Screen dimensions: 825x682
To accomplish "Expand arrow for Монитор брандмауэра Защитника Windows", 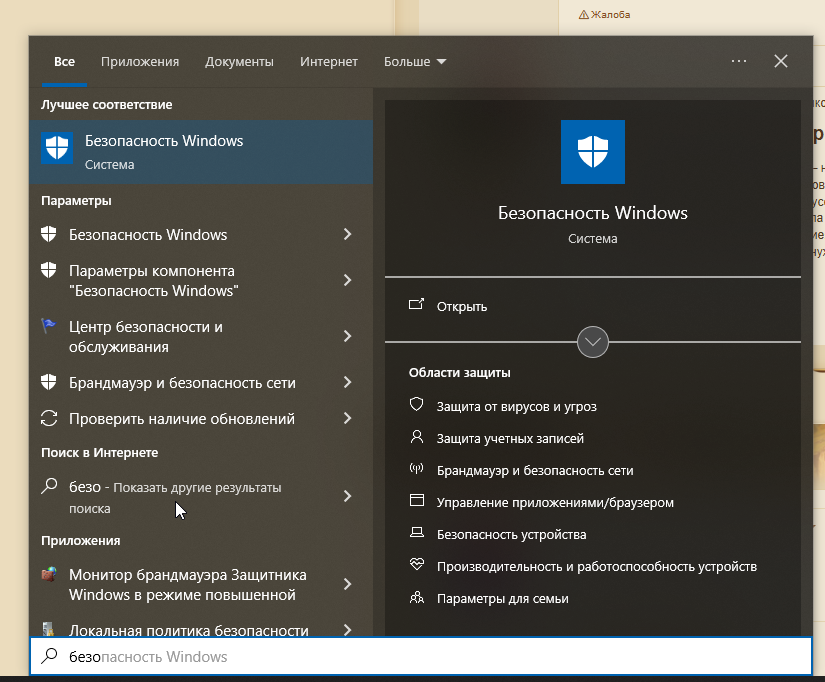I will tap(347, 584).
